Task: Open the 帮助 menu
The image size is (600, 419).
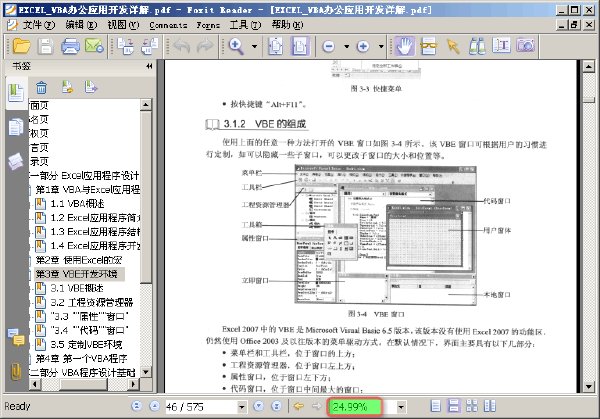Action: click(287, 25)
